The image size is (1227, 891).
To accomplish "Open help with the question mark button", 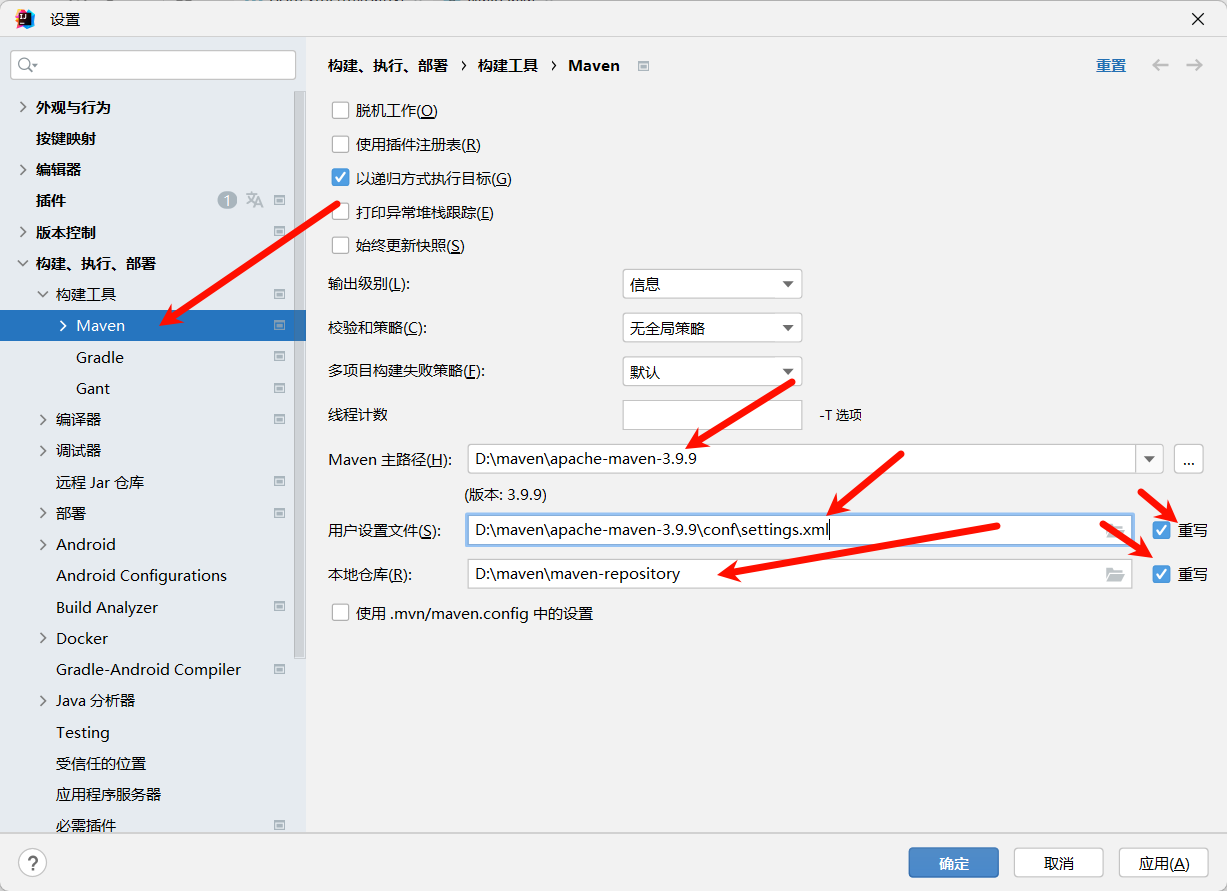I will 32,862.
